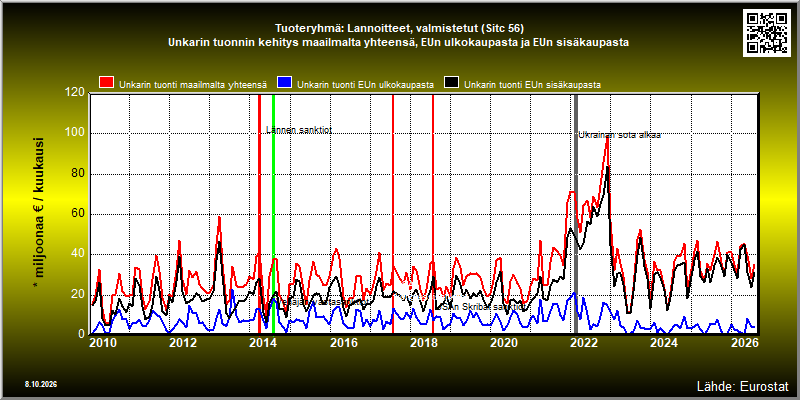Click the y-axis value 40
Image resolution: width=800 pixels, height=400 pixels.
click(78, 254)
